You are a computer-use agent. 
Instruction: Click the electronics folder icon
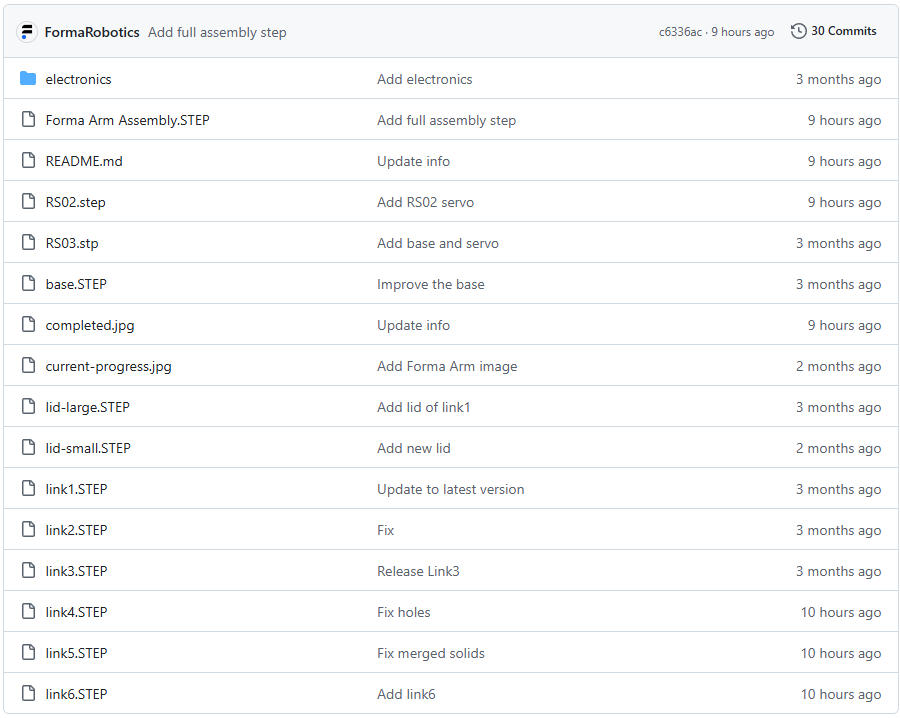coord(28,79)
